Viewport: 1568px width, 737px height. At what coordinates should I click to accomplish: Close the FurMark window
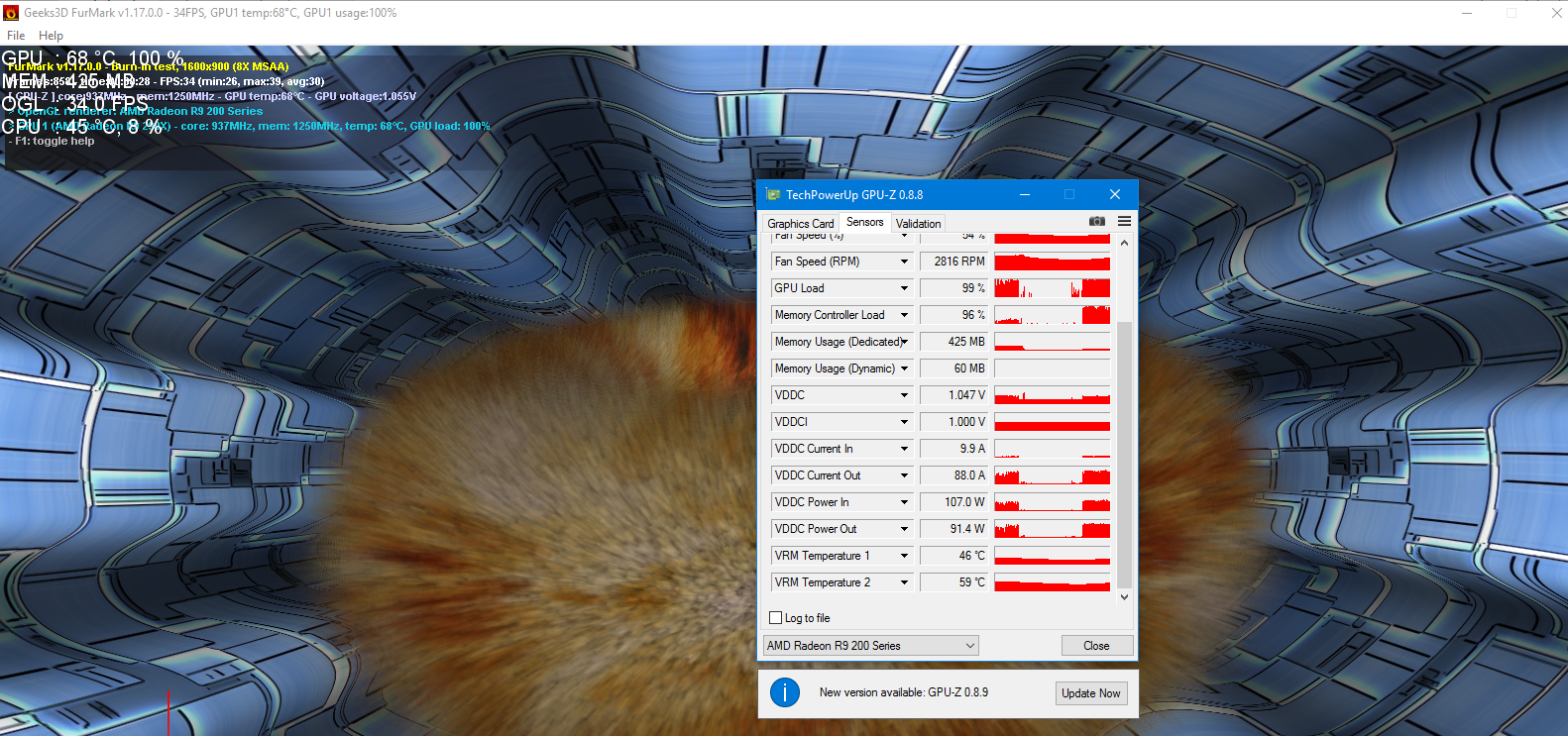coord(1556,13)
